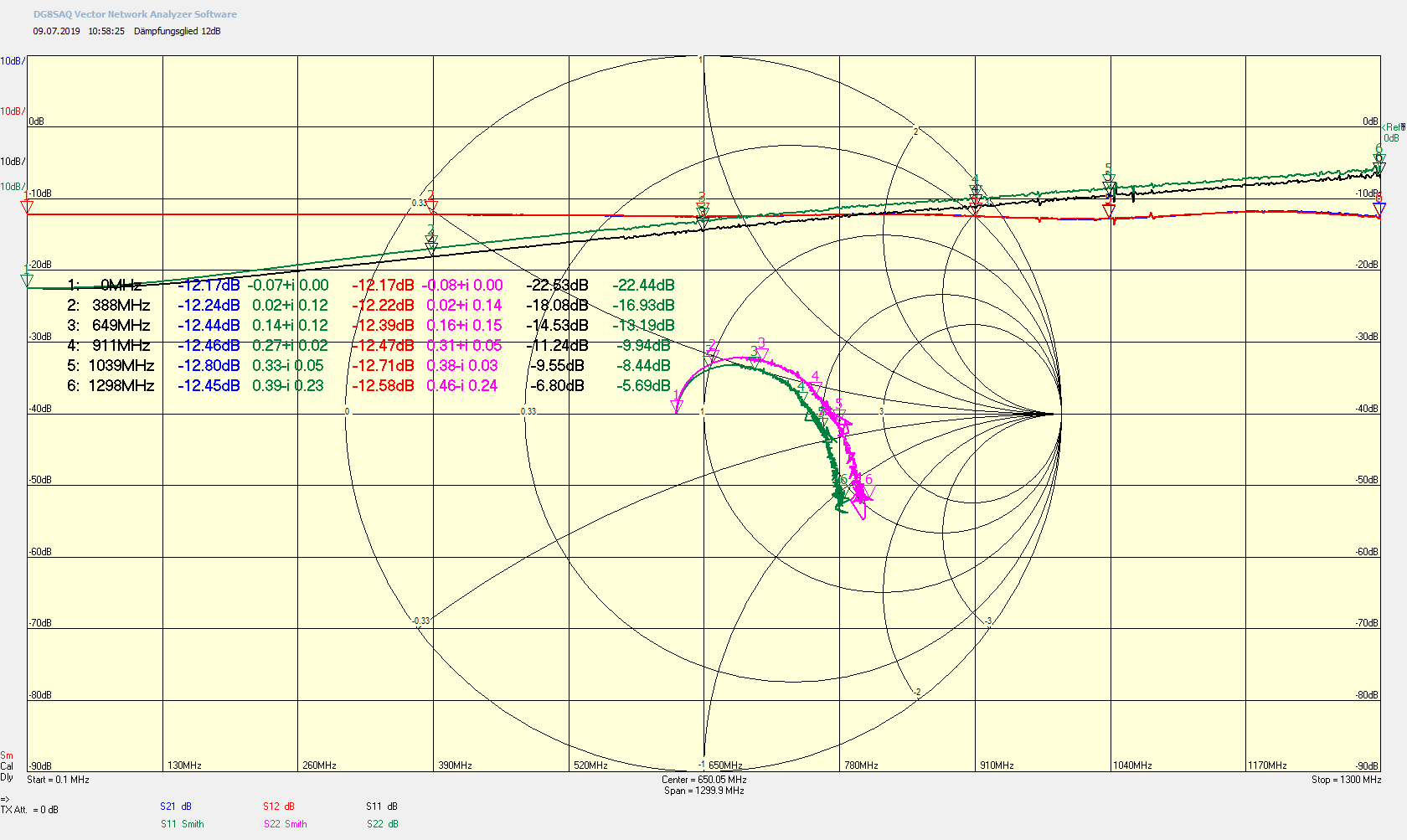Screen dimensions: 1407x840
Task: Click the Dämpfungsglied 12dB title text
Action: point(178,31)
